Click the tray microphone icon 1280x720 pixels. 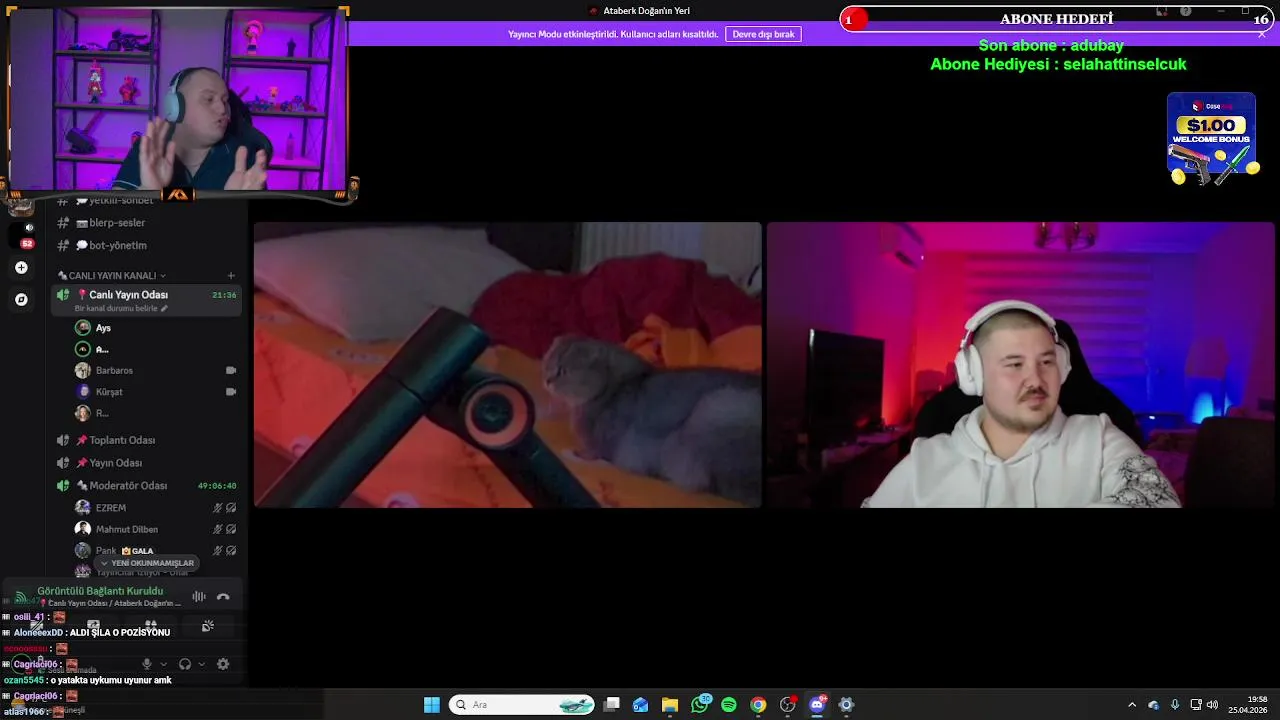[1175, 705]
